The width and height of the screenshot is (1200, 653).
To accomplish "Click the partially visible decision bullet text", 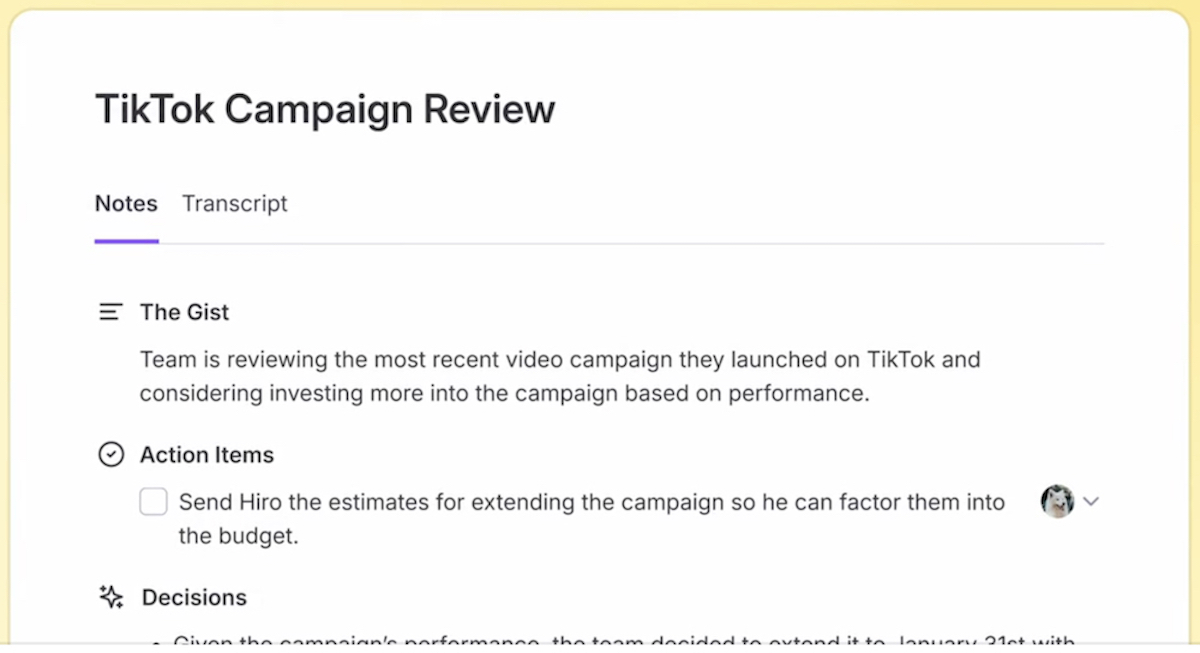I will pos(622,641).
